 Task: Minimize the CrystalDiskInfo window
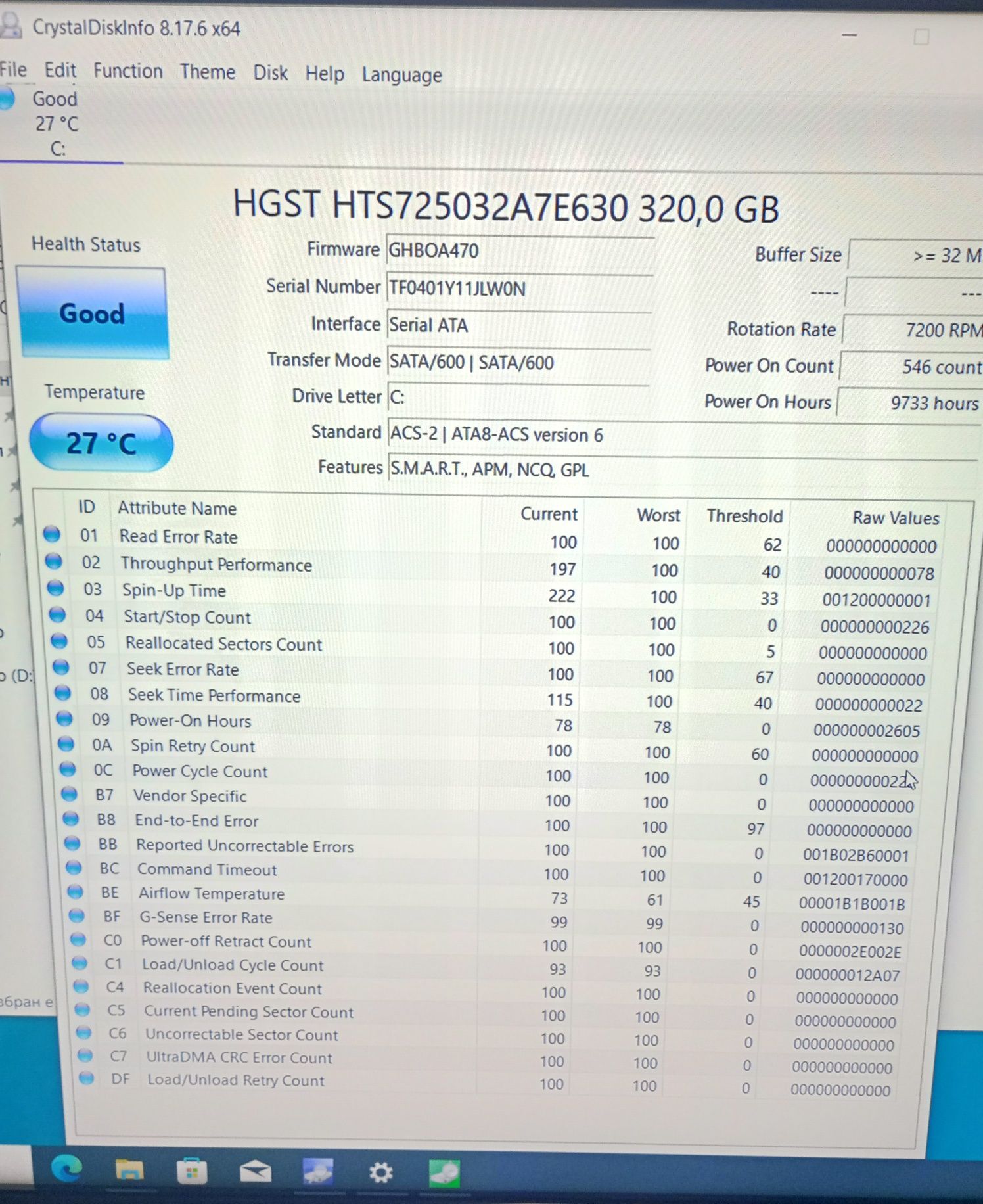pos(850,35)
